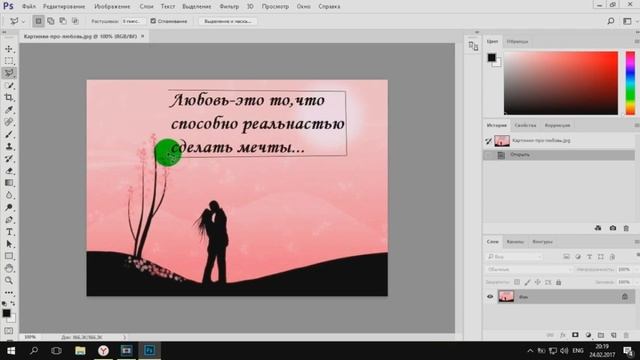The image size is (640, 360).
Task: Select the Blur tool
Action: (x=9, y=196)
